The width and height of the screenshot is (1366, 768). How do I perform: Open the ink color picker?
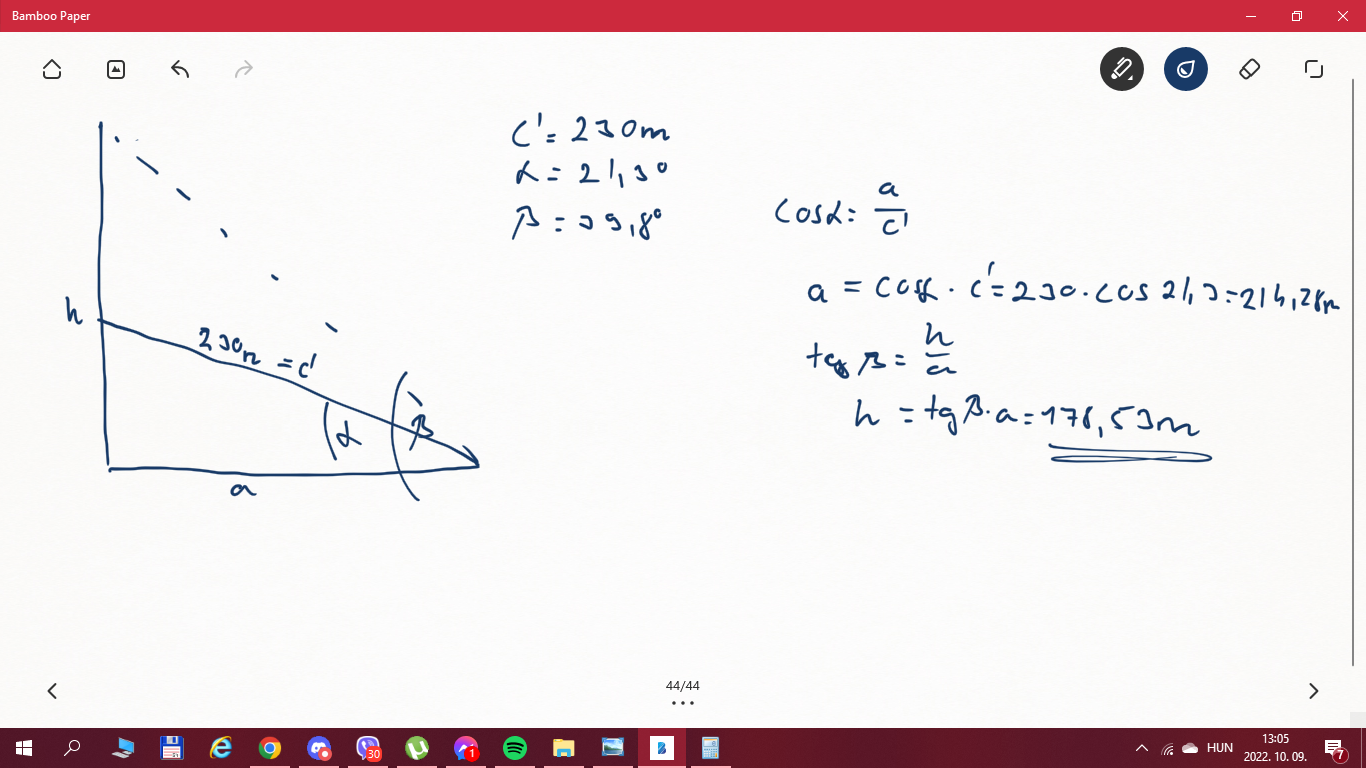pos(1185,69)
